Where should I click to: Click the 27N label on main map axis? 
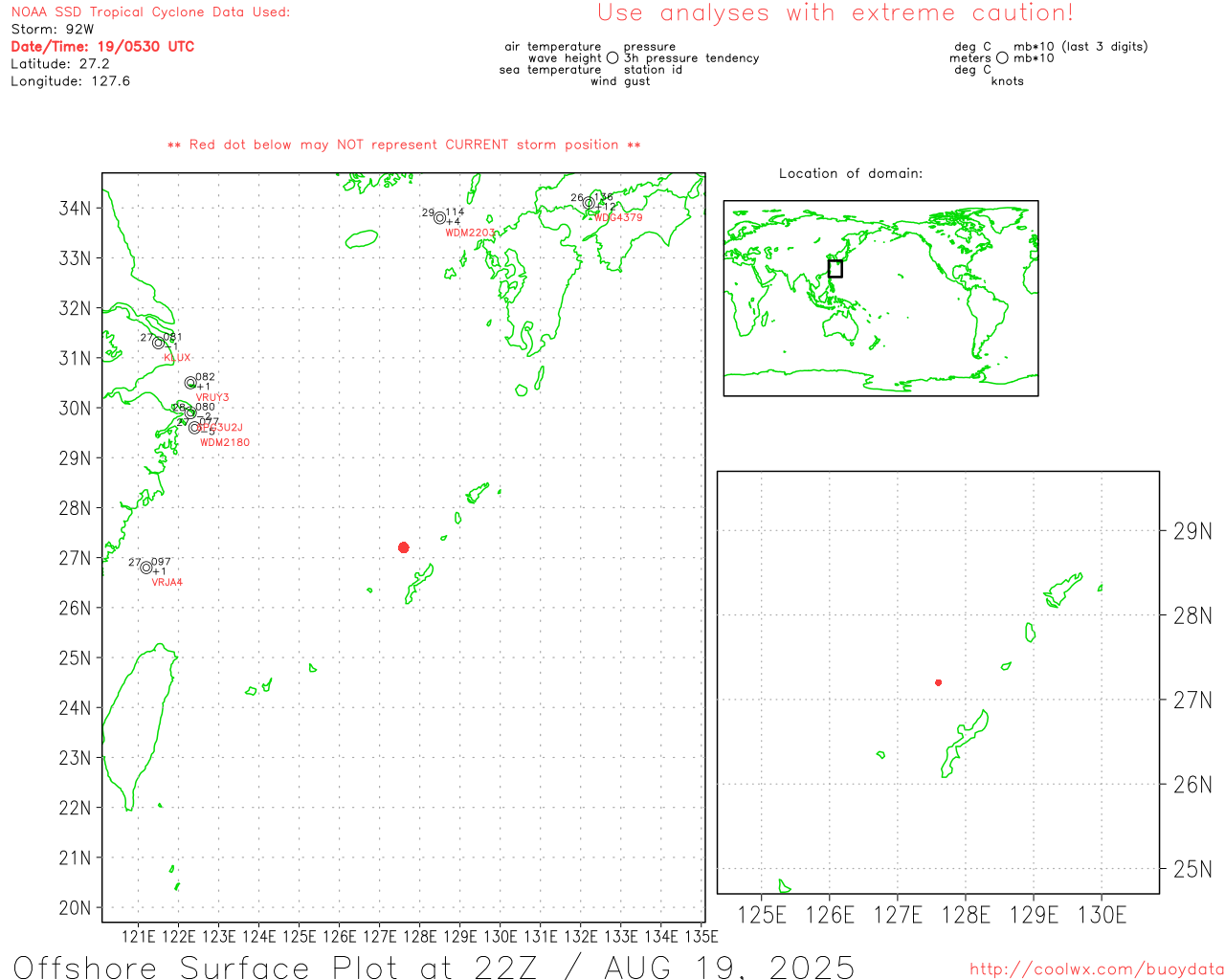pos(75,558)
